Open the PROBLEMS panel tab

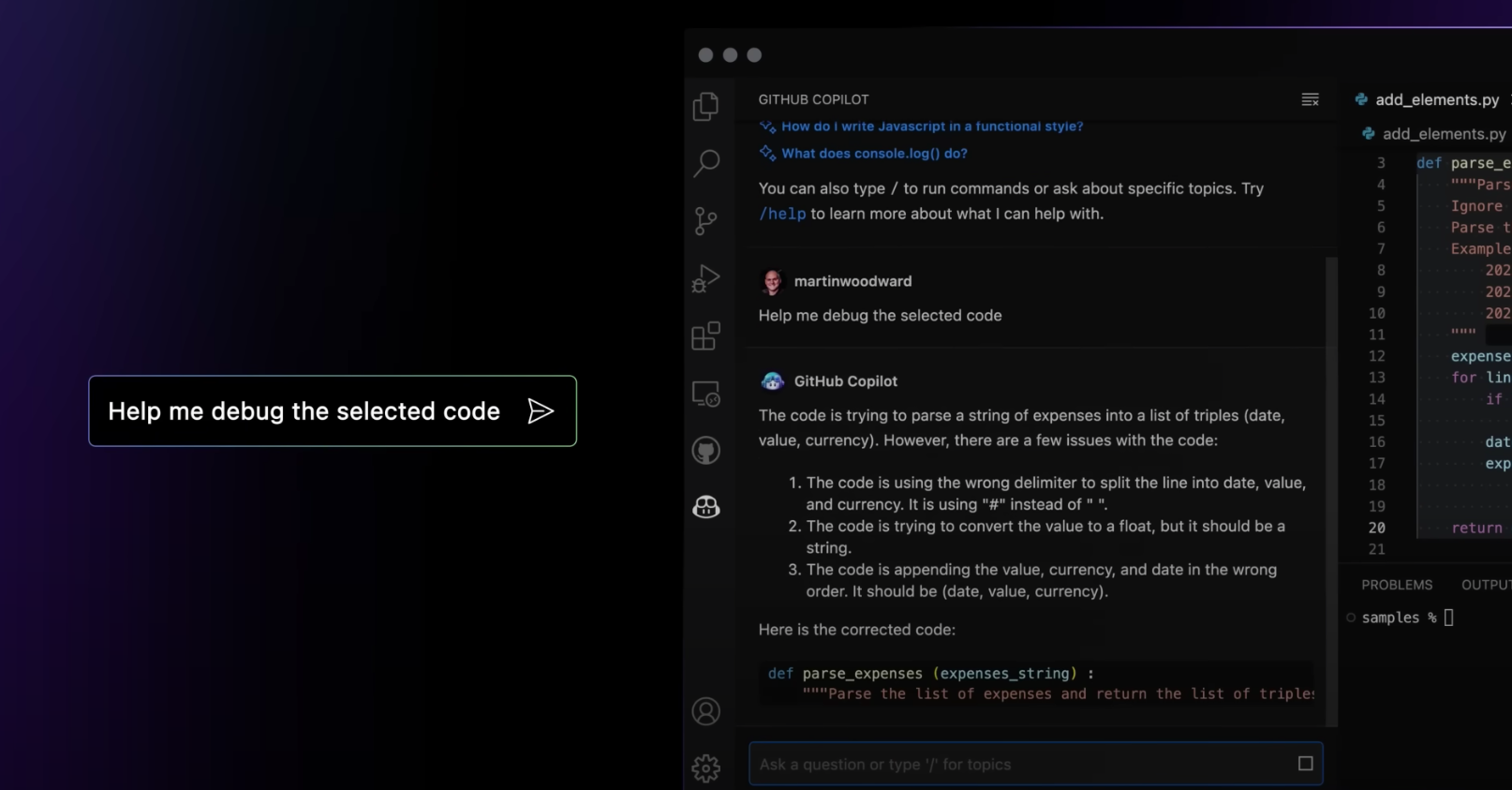(1397, 585)
